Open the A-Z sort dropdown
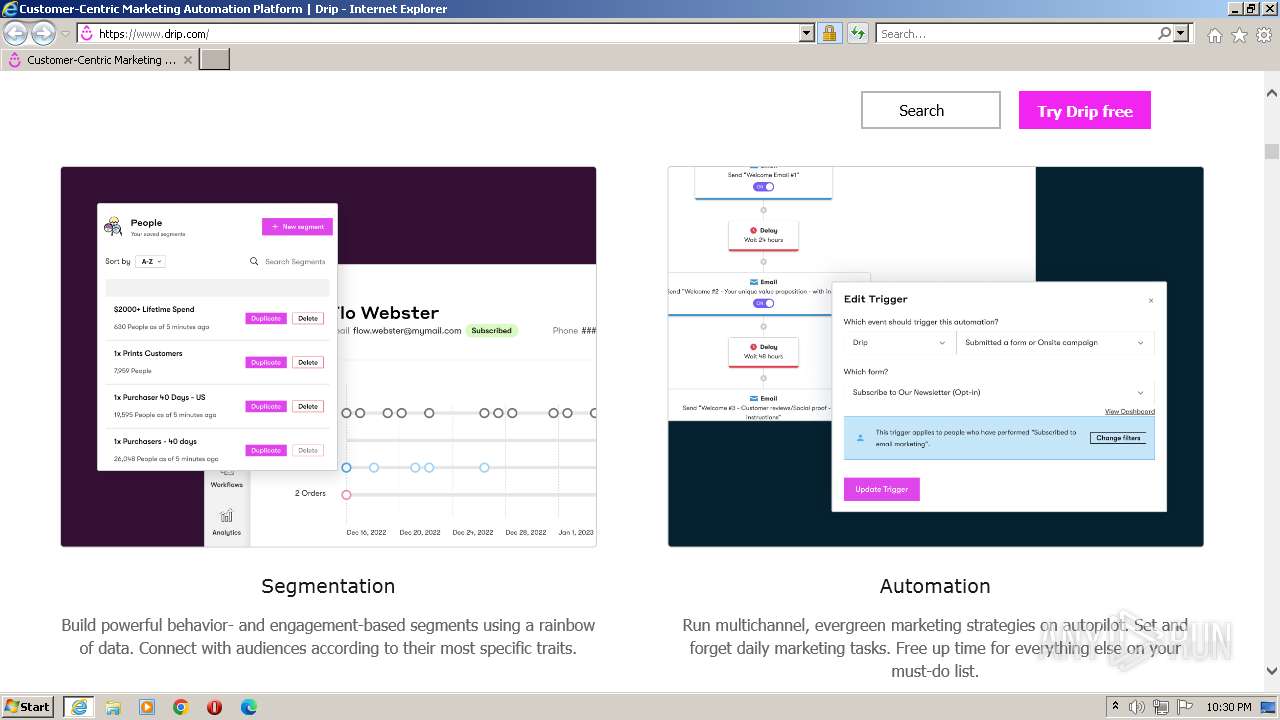This screenshot has height=720, width=1280. point(150,261)
